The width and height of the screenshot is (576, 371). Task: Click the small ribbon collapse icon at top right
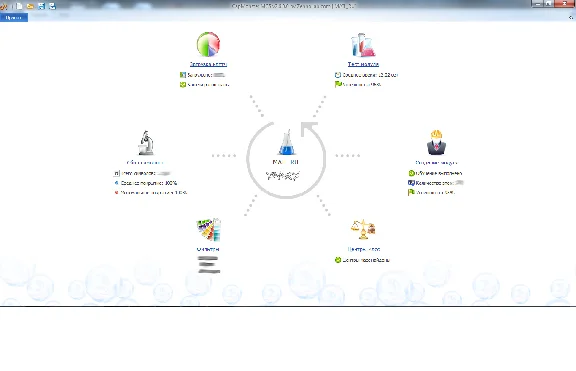coord(571,17)
